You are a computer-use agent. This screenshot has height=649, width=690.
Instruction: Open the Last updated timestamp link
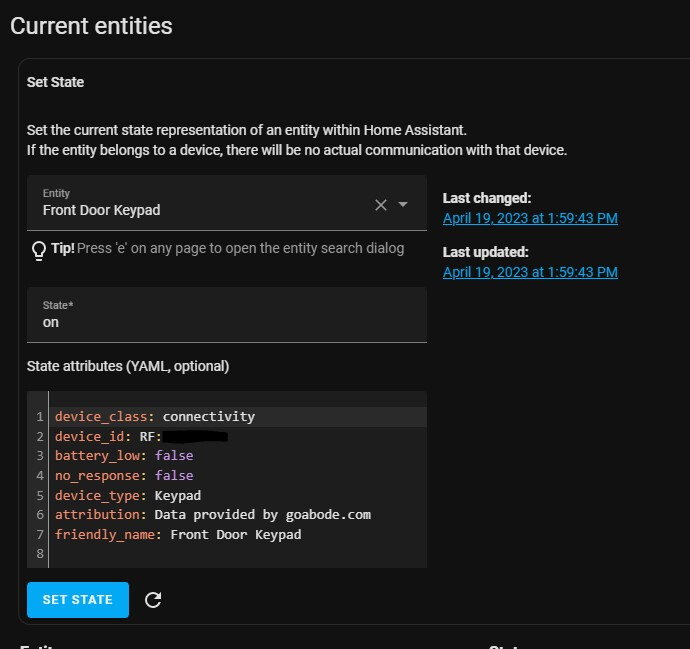pos(530,272)
